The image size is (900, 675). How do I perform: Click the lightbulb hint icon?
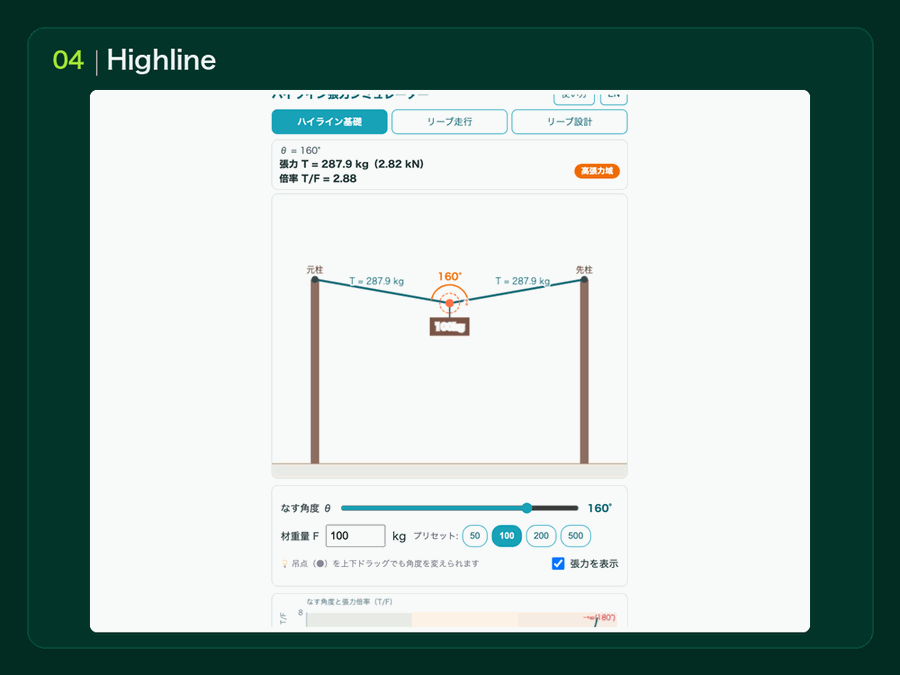click(284, 564)
